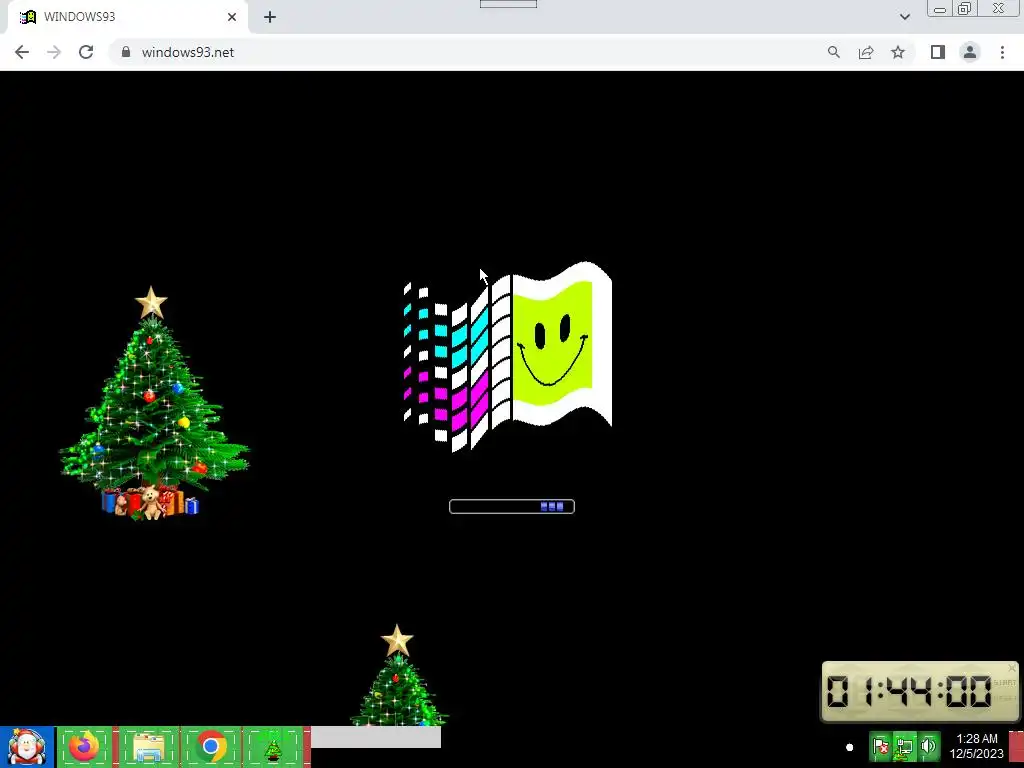Open Action Center flag tray icon

881,746
